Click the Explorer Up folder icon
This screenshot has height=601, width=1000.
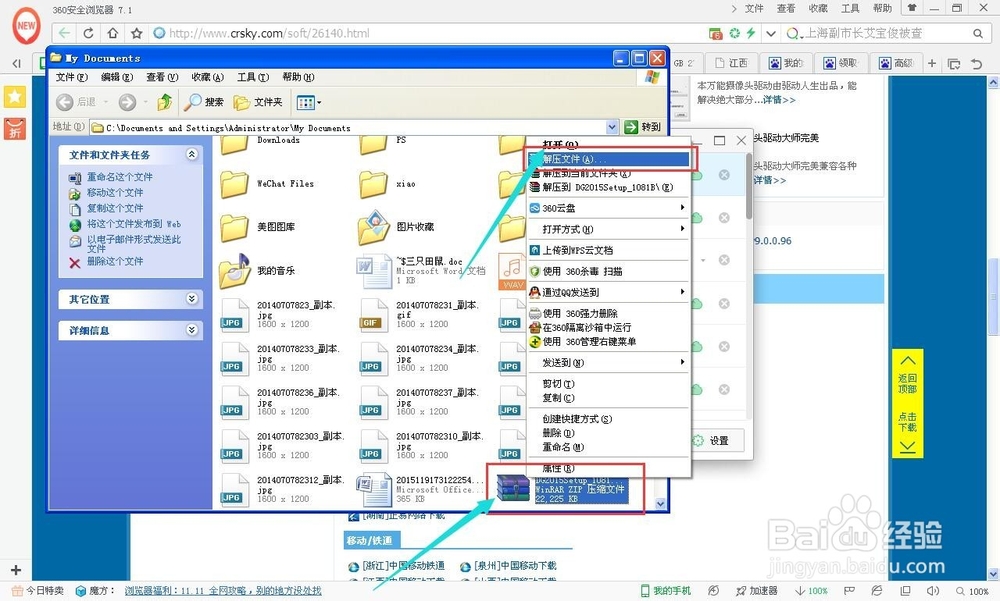coord(165,102)
